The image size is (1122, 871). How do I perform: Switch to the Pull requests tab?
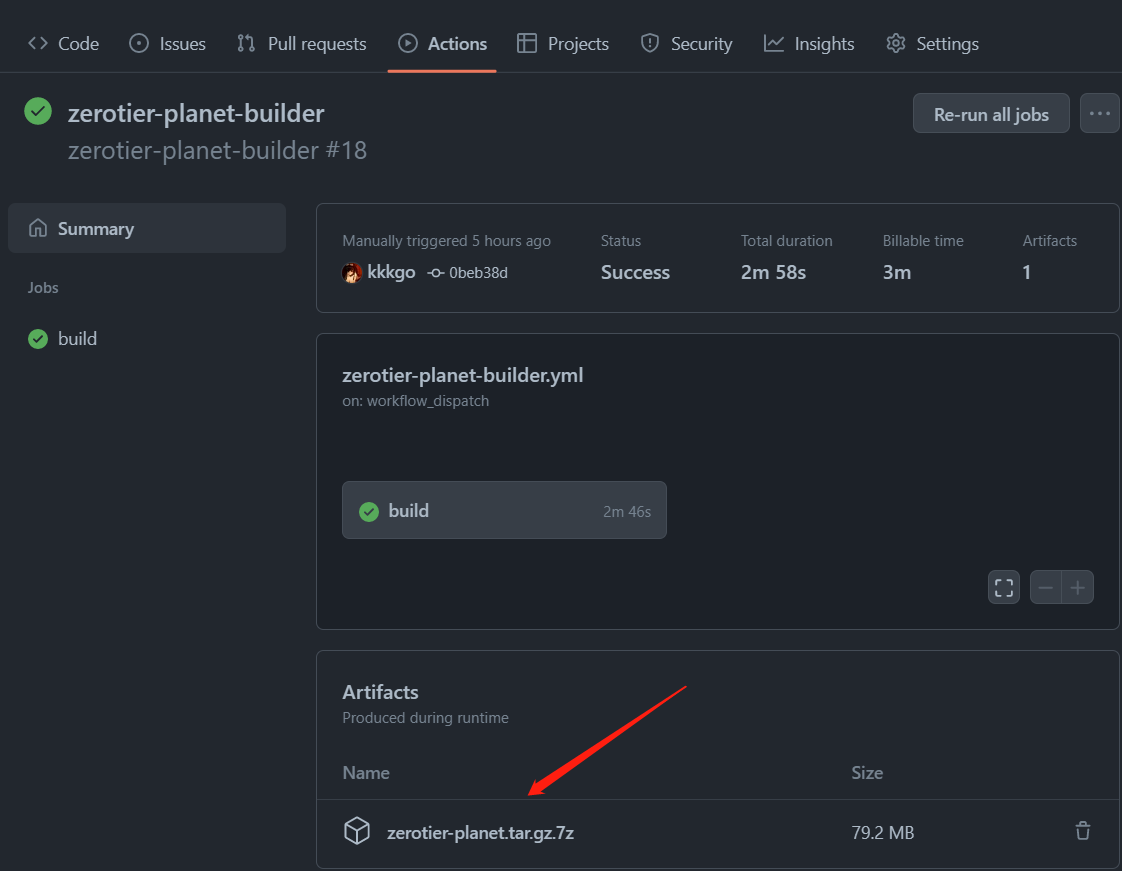tap(315, 43)
